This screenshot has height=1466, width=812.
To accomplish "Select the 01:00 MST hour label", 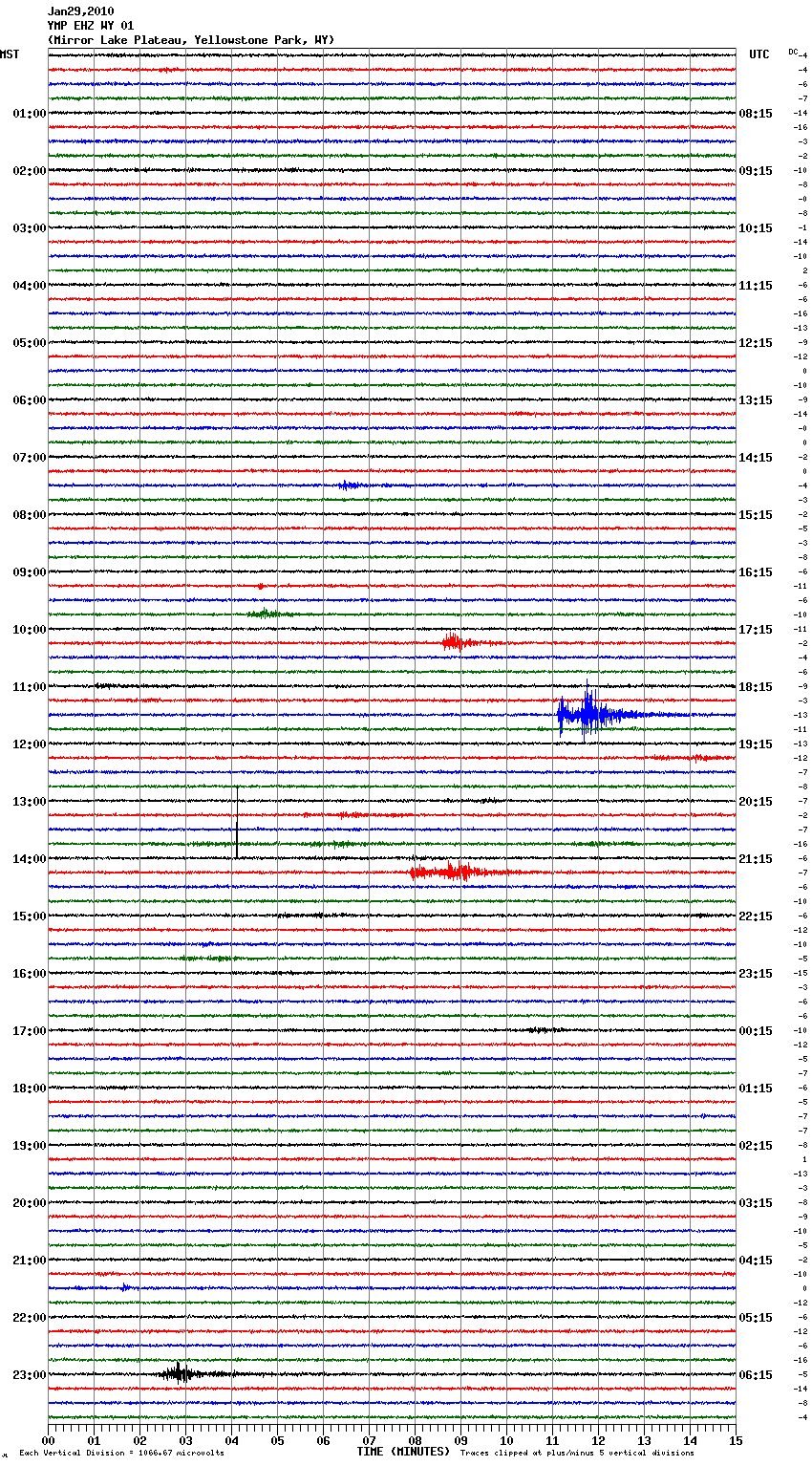I will [x=30, y=114].
